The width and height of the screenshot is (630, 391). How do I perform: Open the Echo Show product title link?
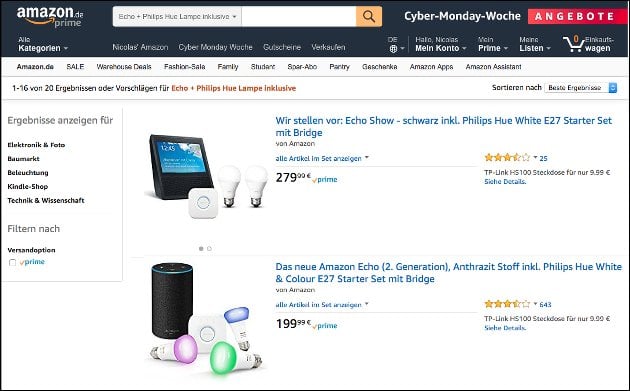coord(444,126)
